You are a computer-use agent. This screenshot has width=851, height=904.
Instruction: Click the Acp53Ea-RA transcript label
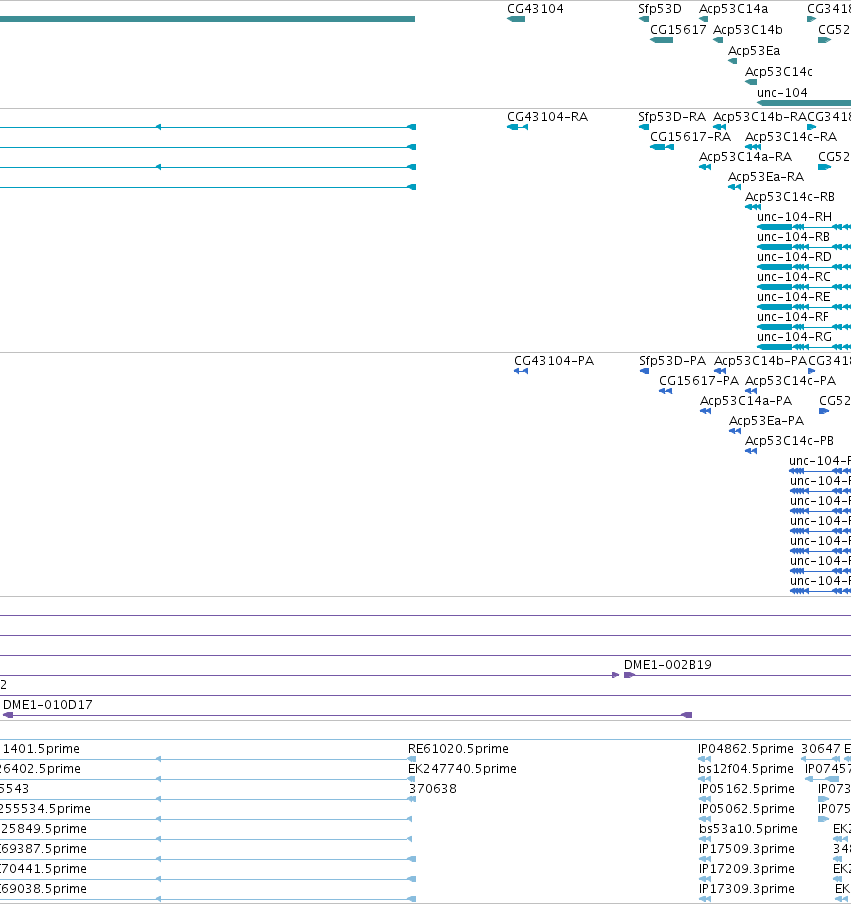(766, 176)
